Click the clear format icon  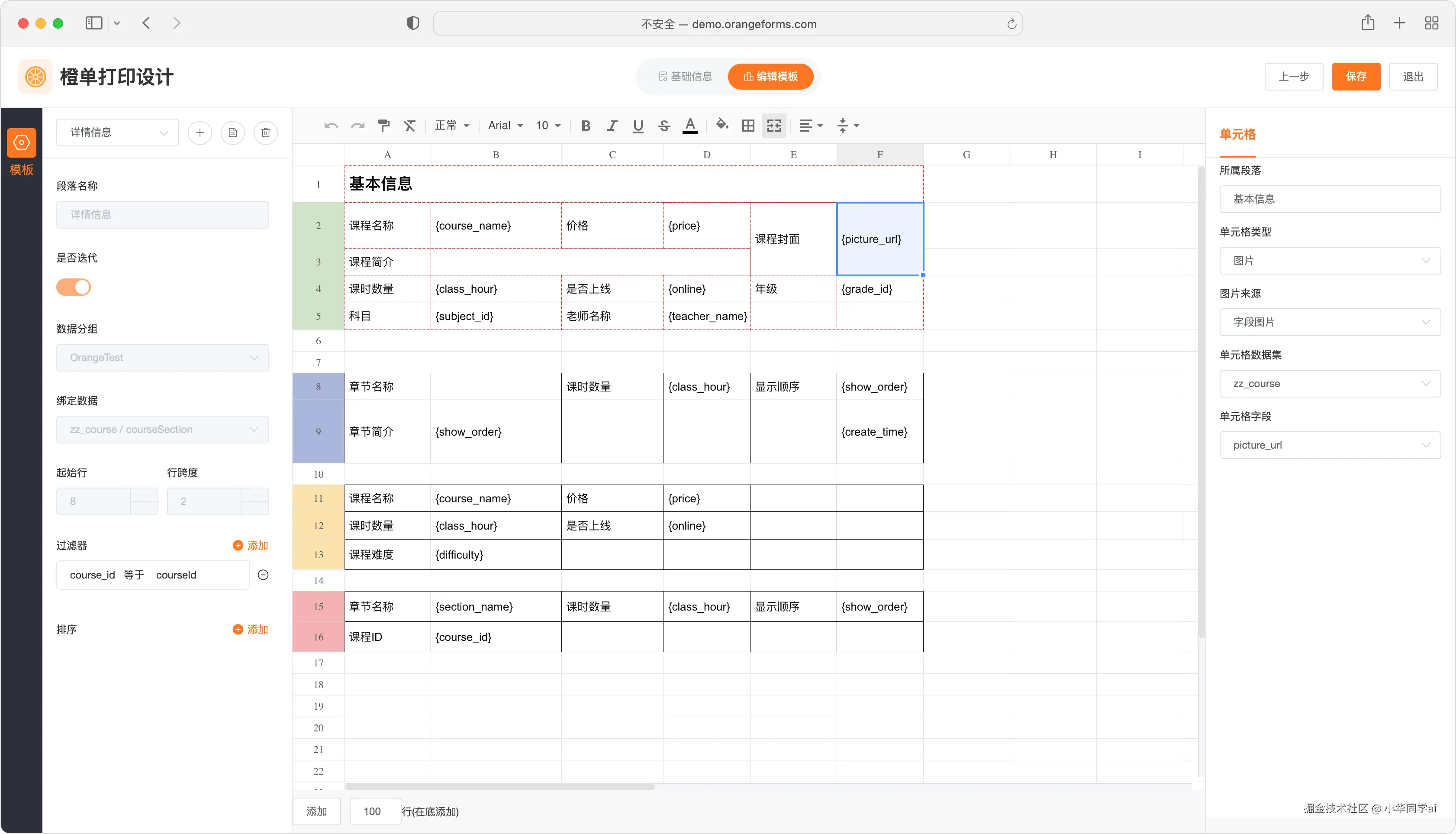coord(409,126)
